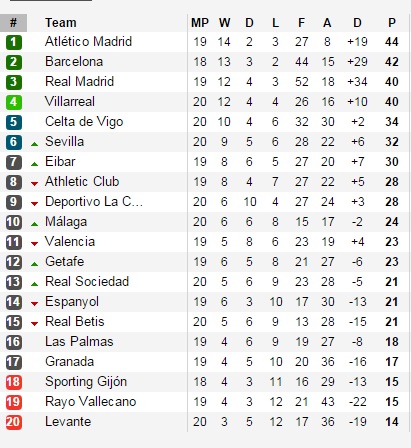Sort by the P points header
Viewport: 411px width, 448px height.
tap(392, 23)
